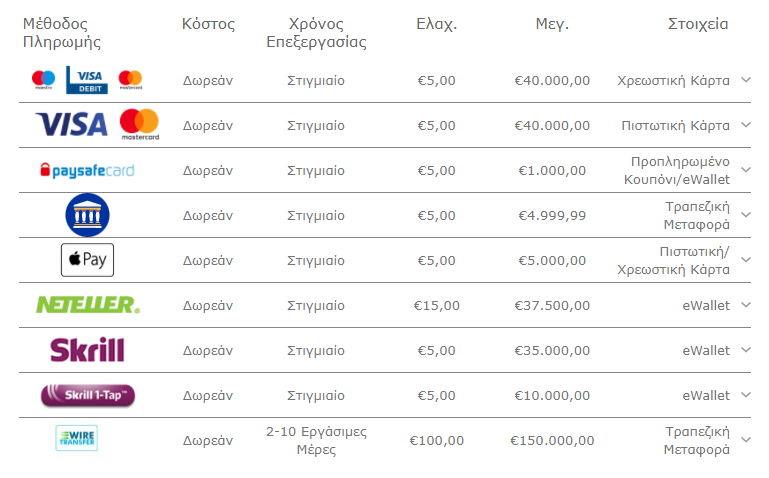Choose the NETELLER logo
This screenshot has width=769, height=478.
pyautogui.click(x=88, y=305)
